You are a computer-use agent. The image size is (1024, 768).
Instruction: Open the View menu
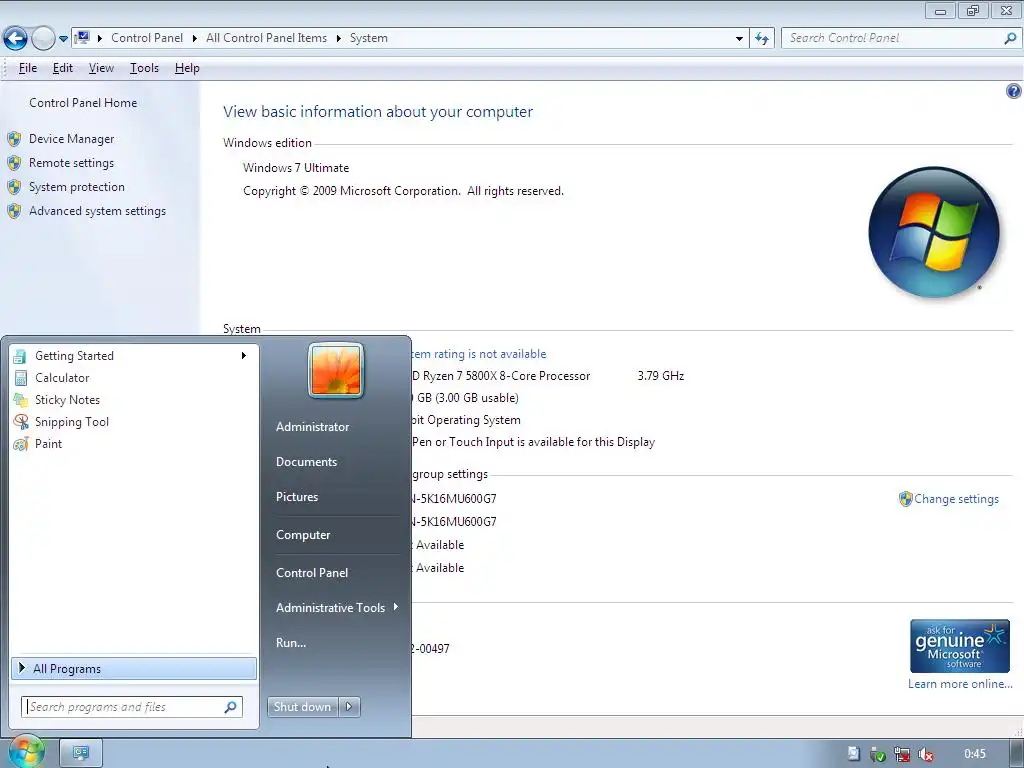tap(101, 68)
